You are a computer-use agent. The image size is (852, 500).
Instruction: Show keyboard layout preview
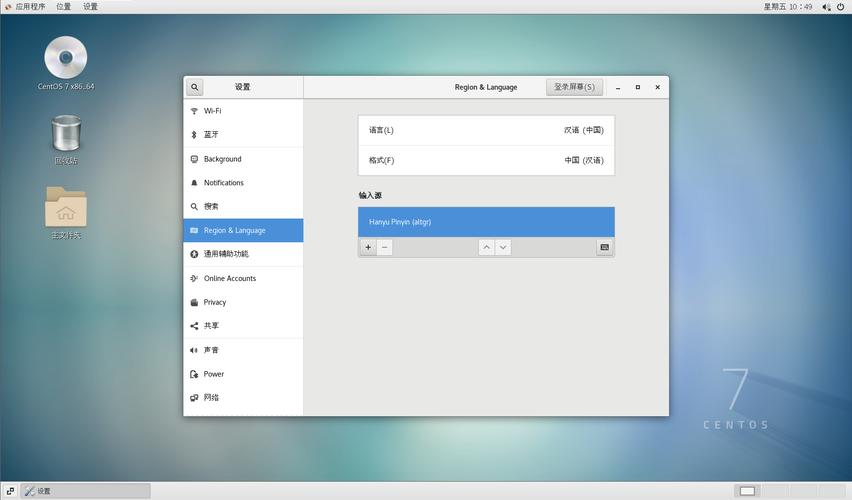pos(604,247)
